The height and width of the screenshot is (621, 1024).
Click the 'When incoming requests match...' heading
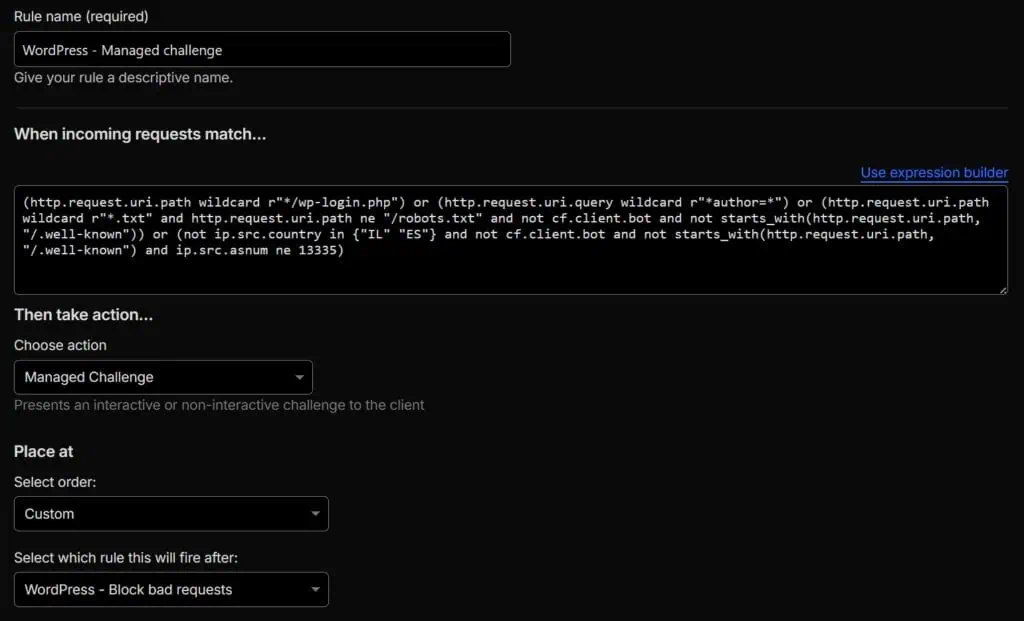[140, 134]
